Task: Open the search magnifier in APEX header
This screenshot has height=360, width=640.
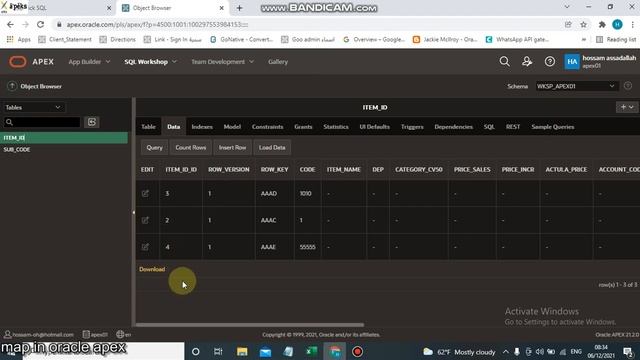Action: [x=504, y=62]
